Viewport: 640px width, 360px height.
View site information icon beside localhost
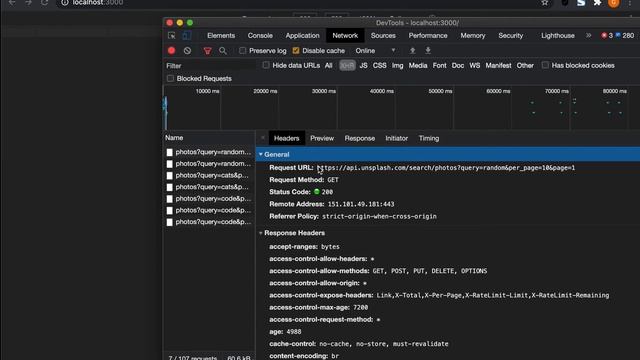64,3
